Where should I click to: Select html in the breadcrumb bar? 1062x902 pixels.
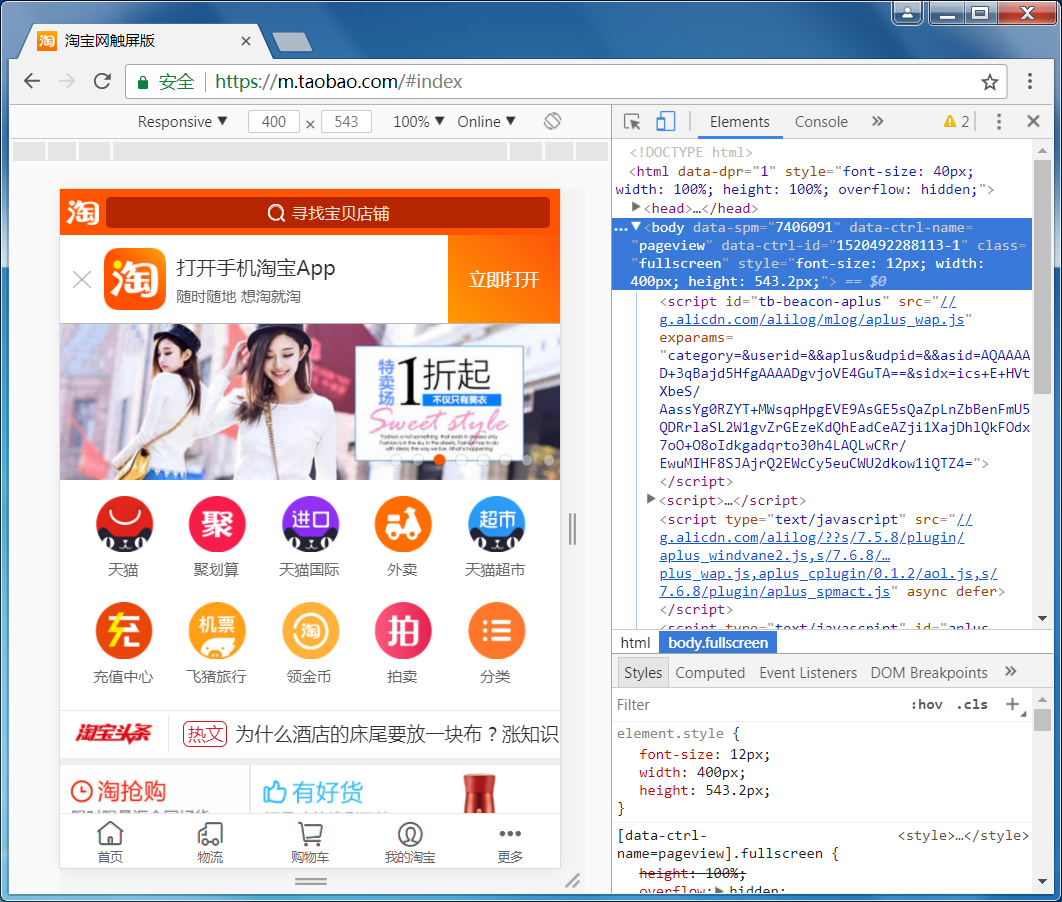(635, 643)
